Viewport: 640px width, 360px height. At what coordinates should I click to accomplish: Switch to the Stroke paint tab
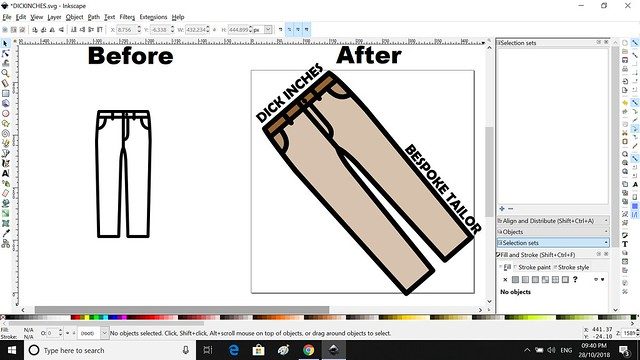[532, 267]
